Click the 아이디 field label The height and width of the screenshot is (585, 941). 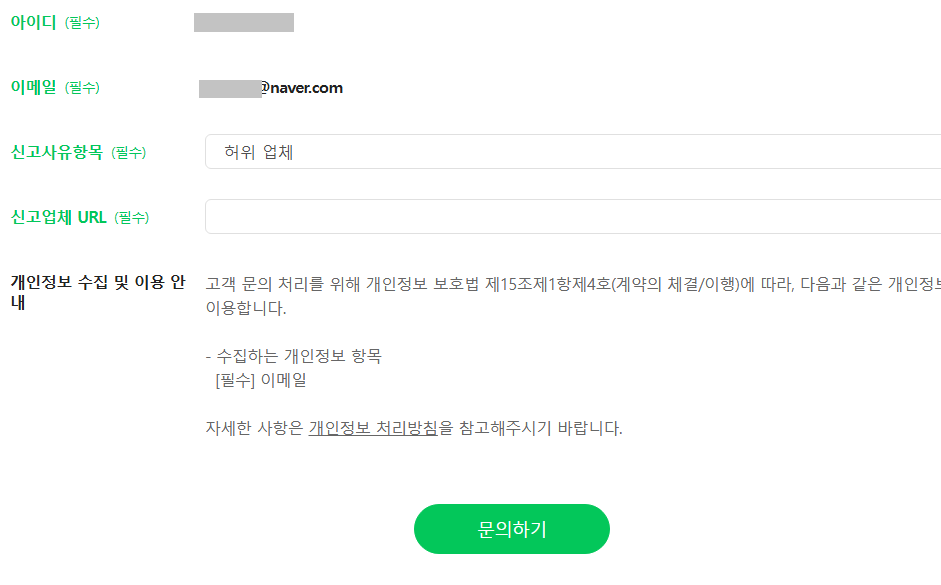tap(34, 23)
